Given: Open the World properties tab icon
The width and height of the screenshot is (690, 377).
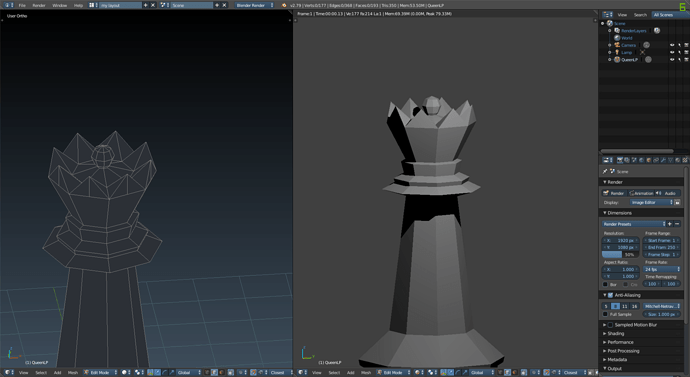Looking at the screenshot, I should click(641, 160).
